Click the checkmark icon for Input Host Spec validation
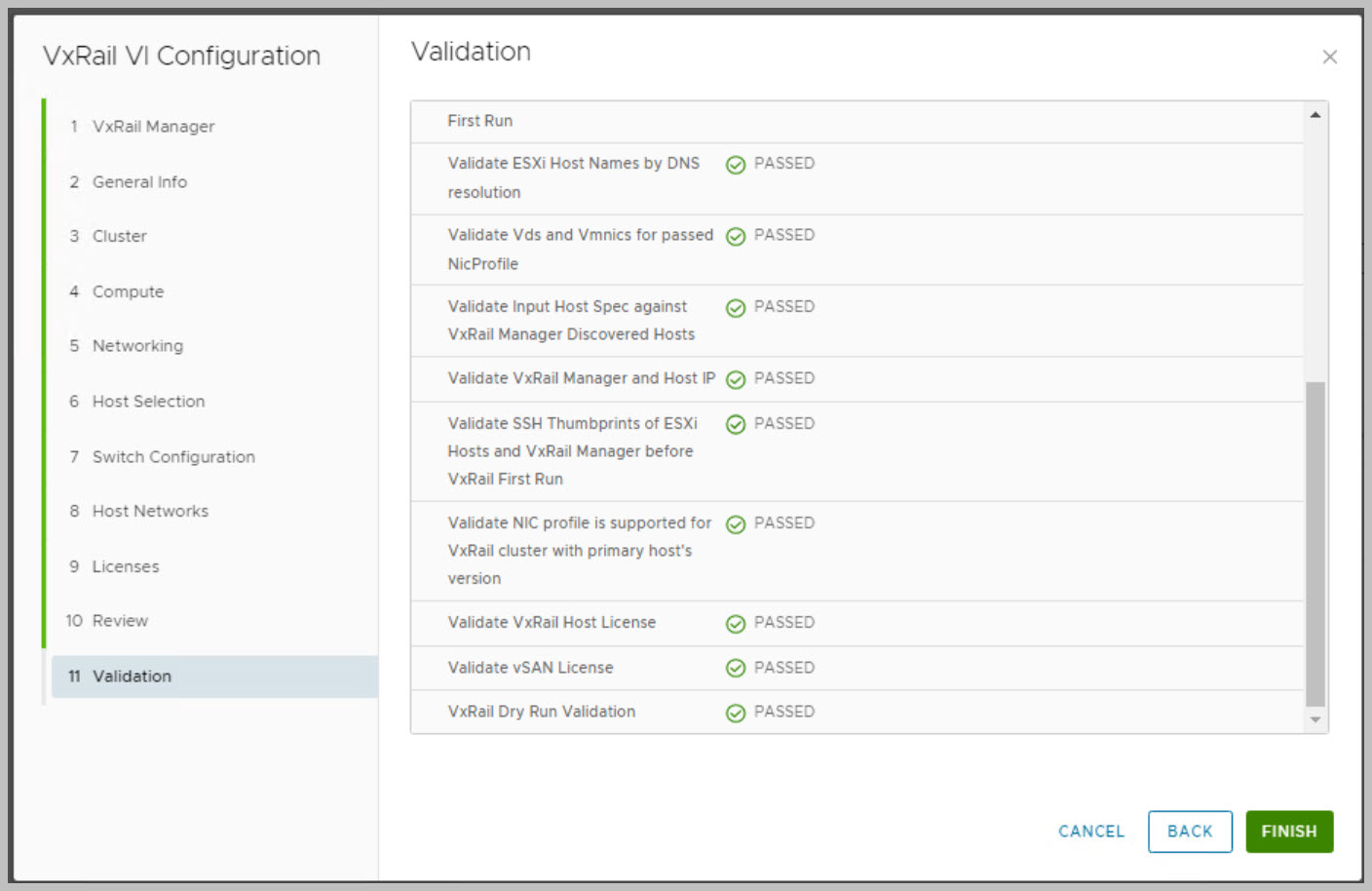This screenshot has height=891, width=1372. click(x=736, y=308)
